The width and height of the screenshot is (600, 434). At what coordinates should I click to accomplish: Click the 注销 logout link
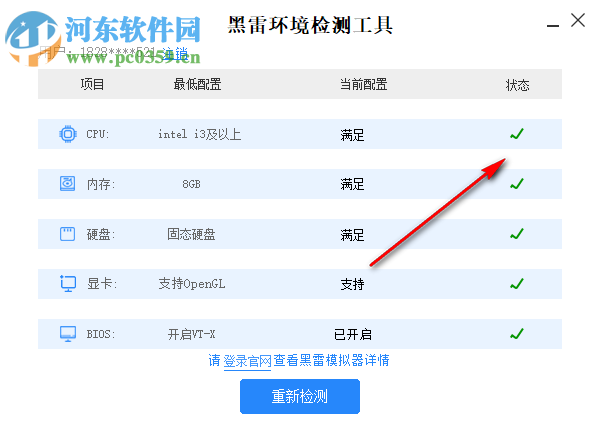(x=175, y=54)
